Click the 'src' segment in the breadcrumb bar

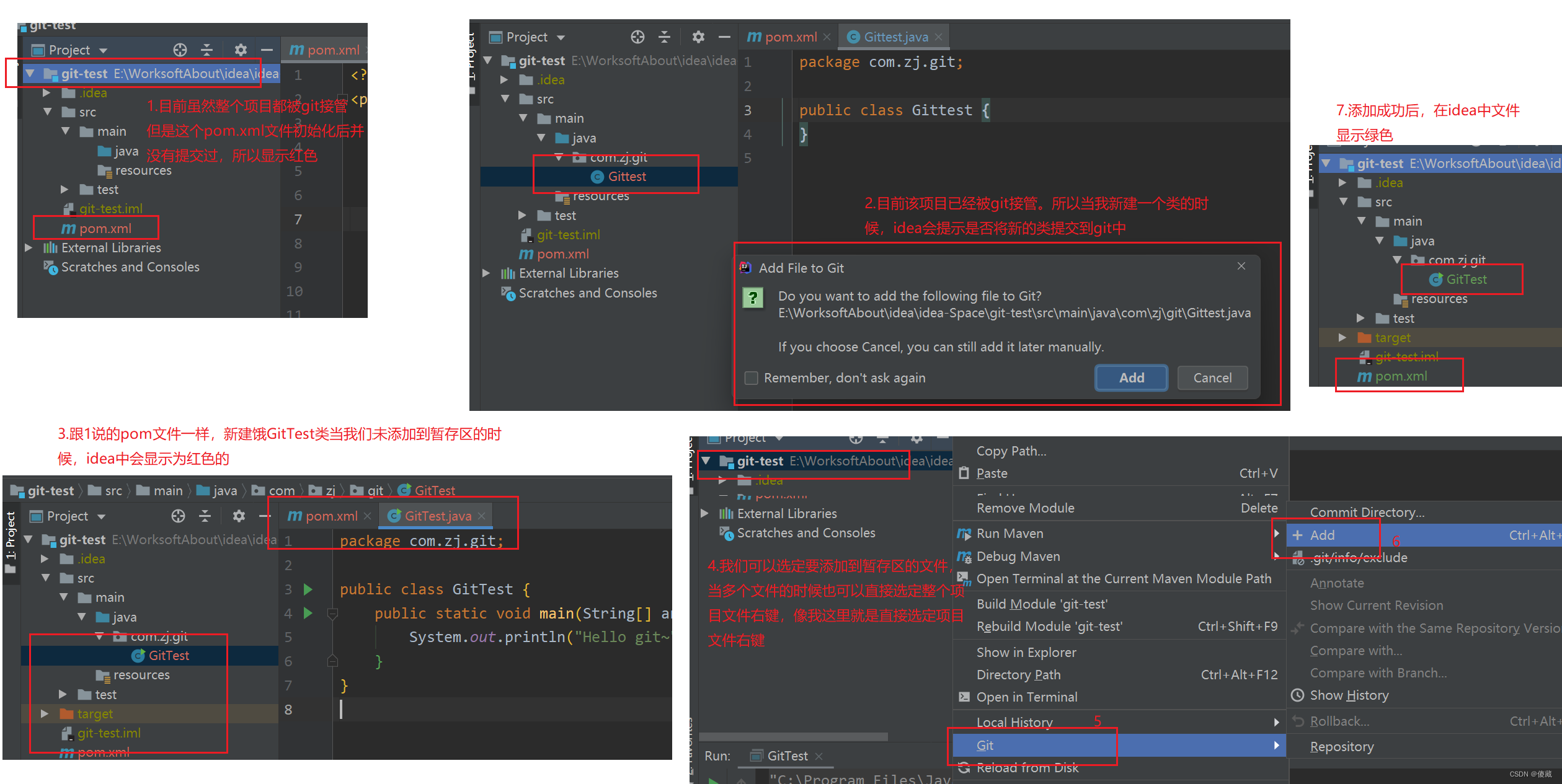point(105,490)
